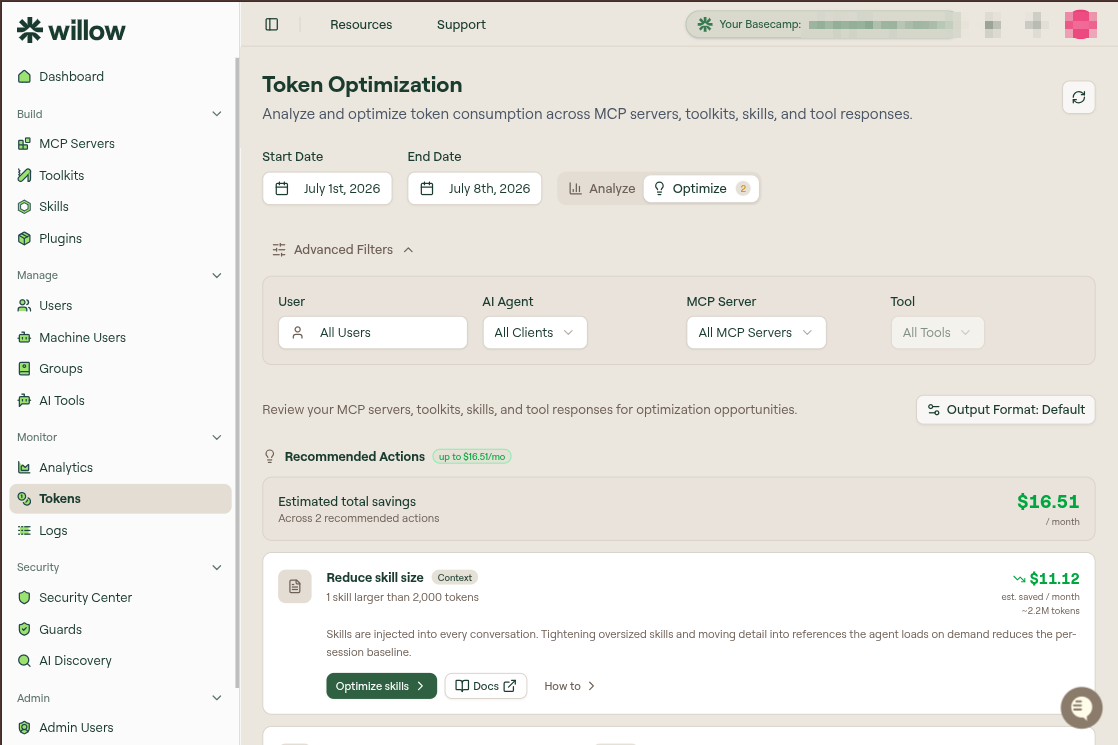This screenshot has width=1118, height=745.
Task: Click the Security Center shield icon
Action: (x=24, y=597)
